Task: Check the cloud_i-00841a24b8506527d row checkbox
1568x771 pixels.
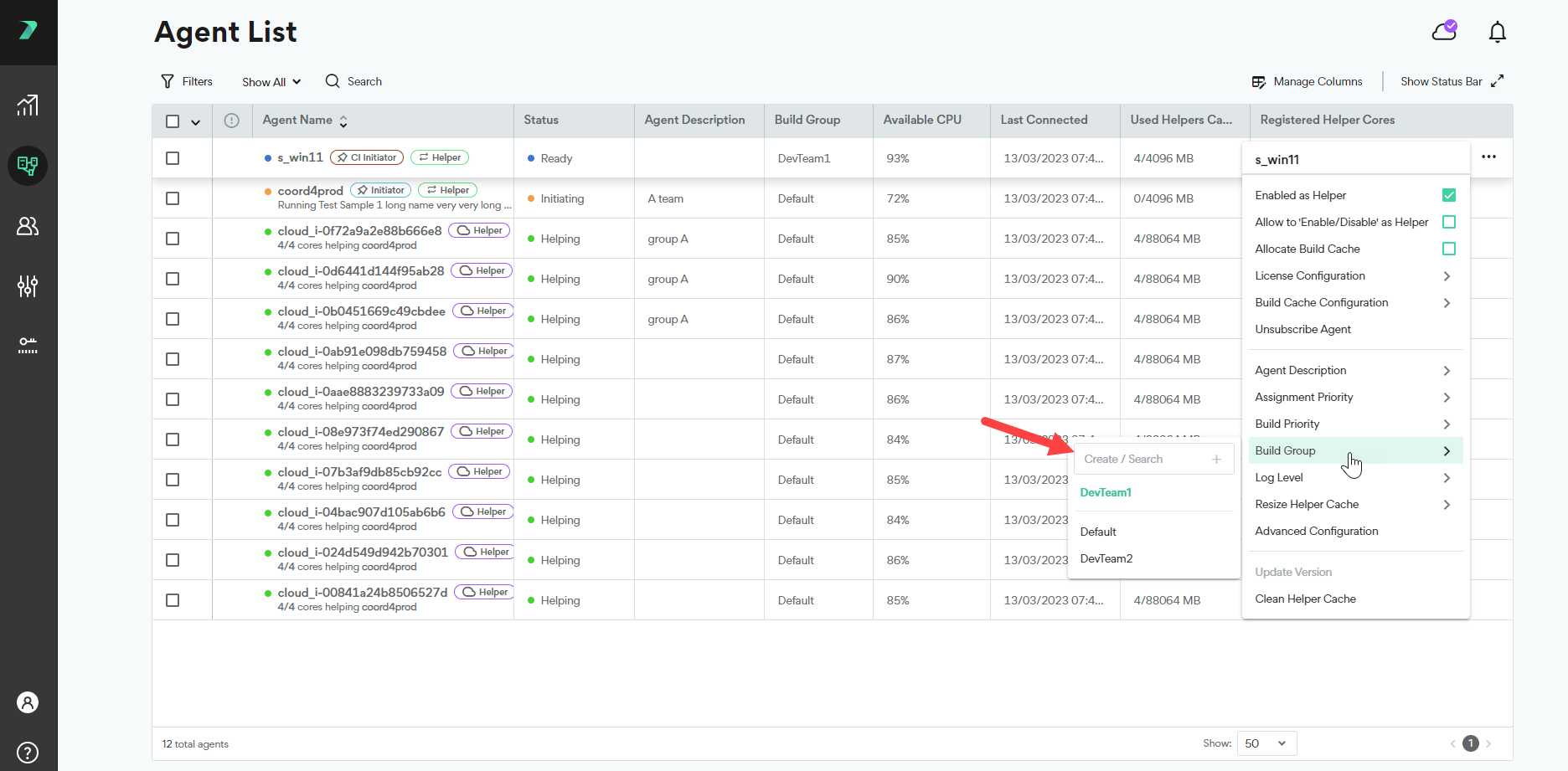Action: (x=173, y=600)
